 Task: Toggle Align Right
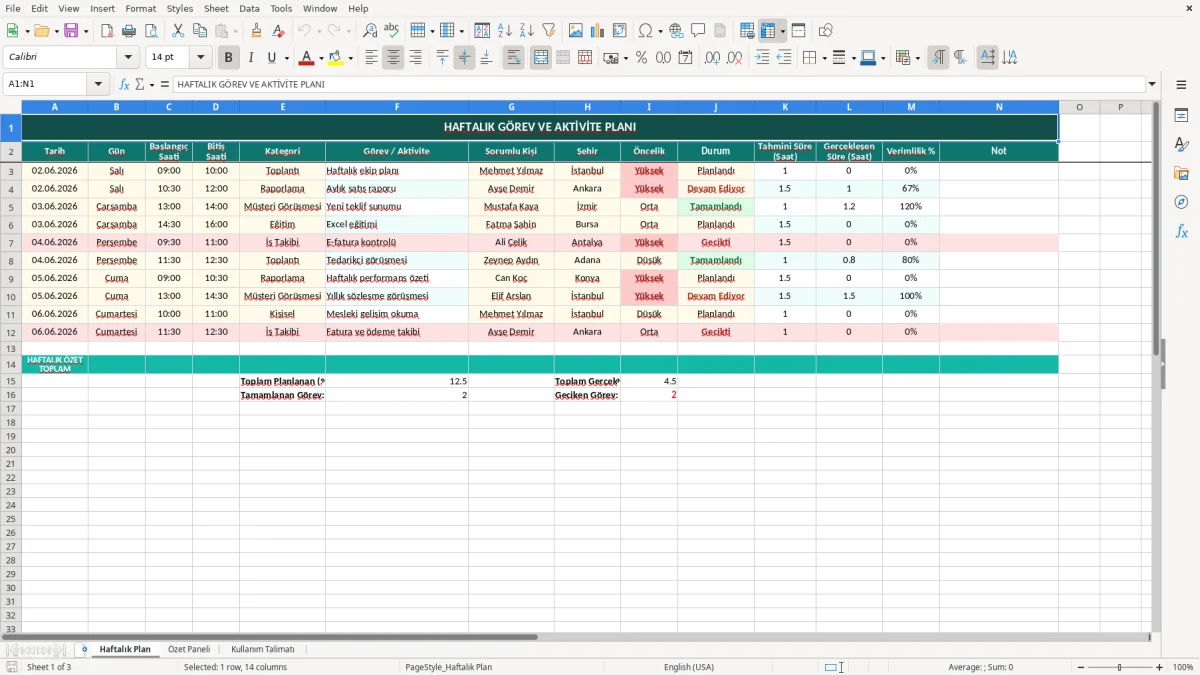[415, 58]
